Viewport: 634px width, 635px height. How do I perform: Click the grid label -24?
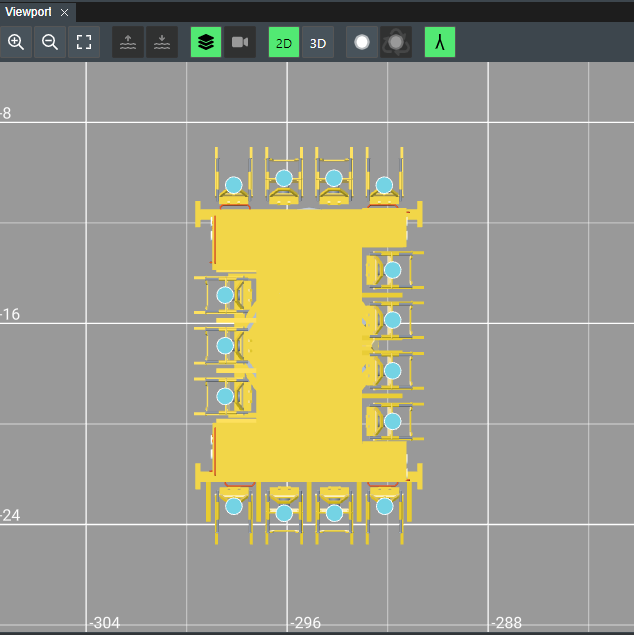(x=10, y=515)
